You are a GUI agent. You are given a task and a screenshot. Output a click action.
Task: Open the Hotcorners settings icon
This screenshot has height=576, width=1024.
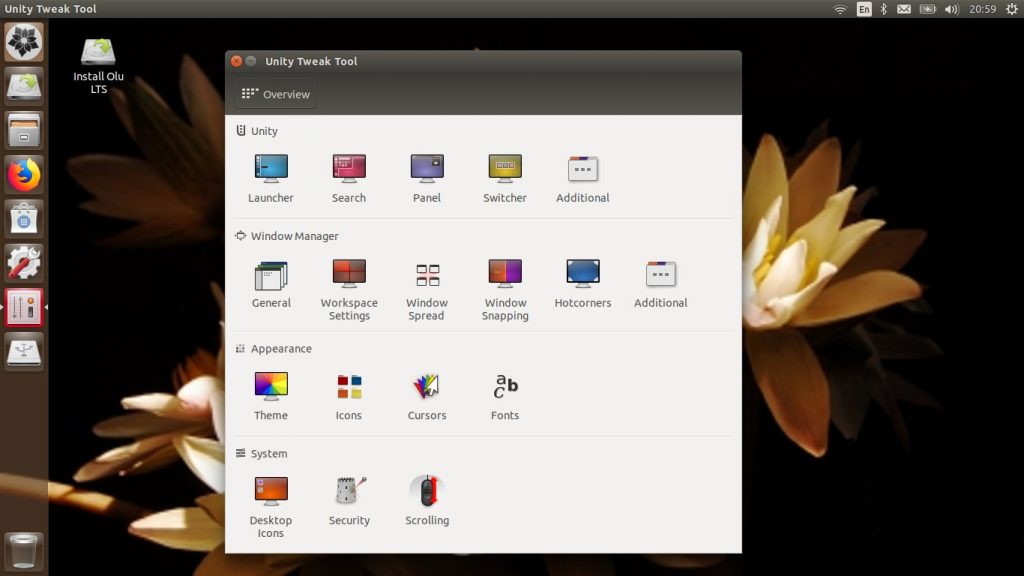click(583, 283)
